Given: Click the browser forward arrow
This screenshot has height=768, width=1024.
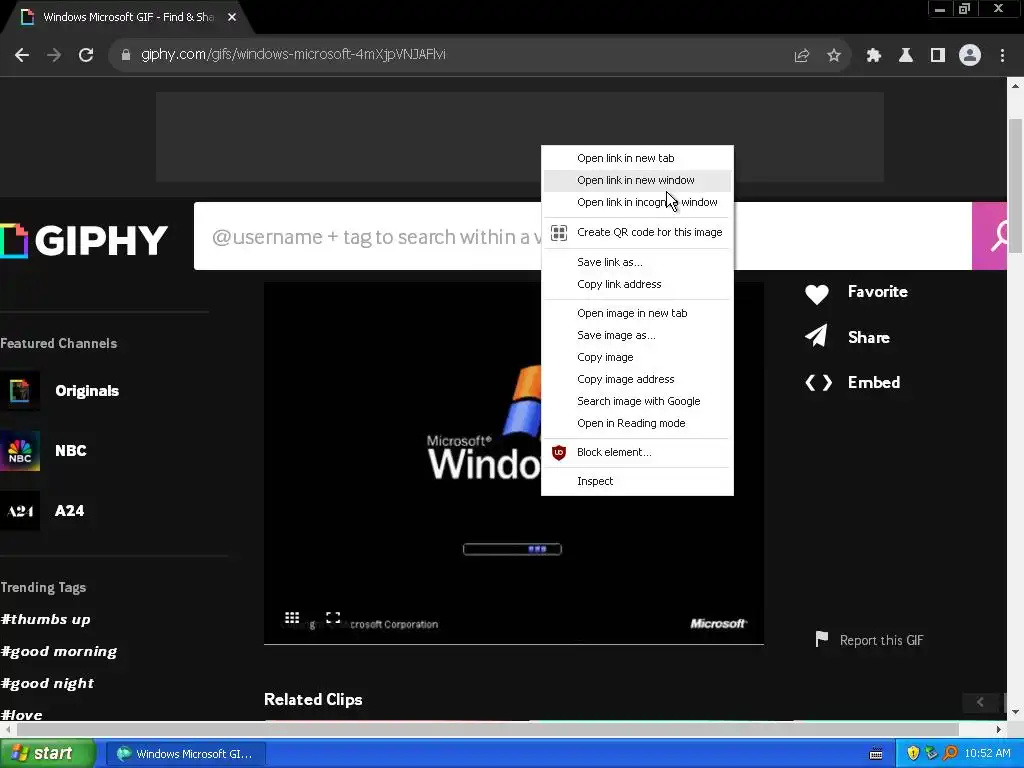Looking at the screenshot, I should tap(54, 55).
